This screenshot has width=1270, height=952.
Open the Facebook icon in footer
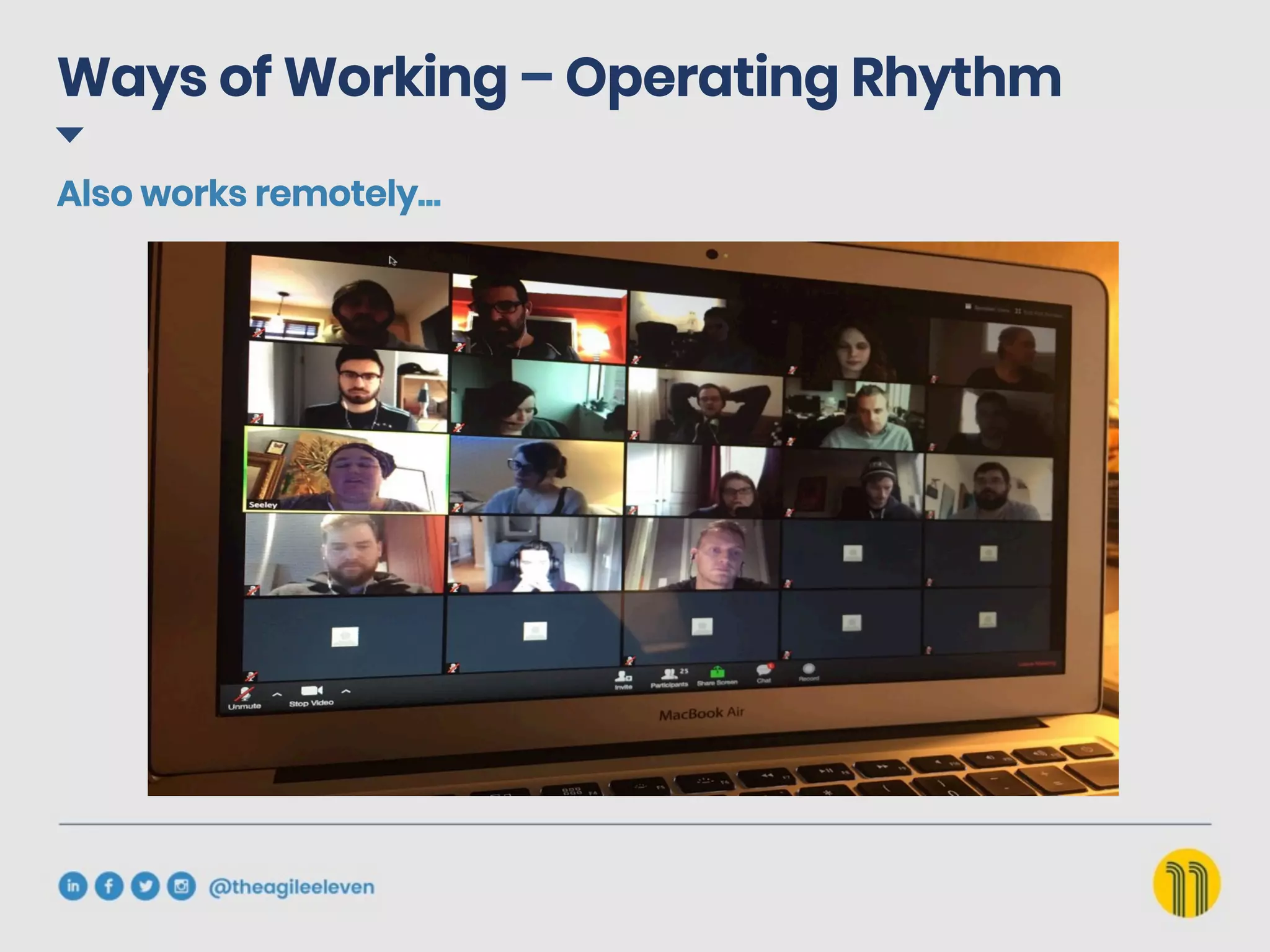tap(109, 886)
